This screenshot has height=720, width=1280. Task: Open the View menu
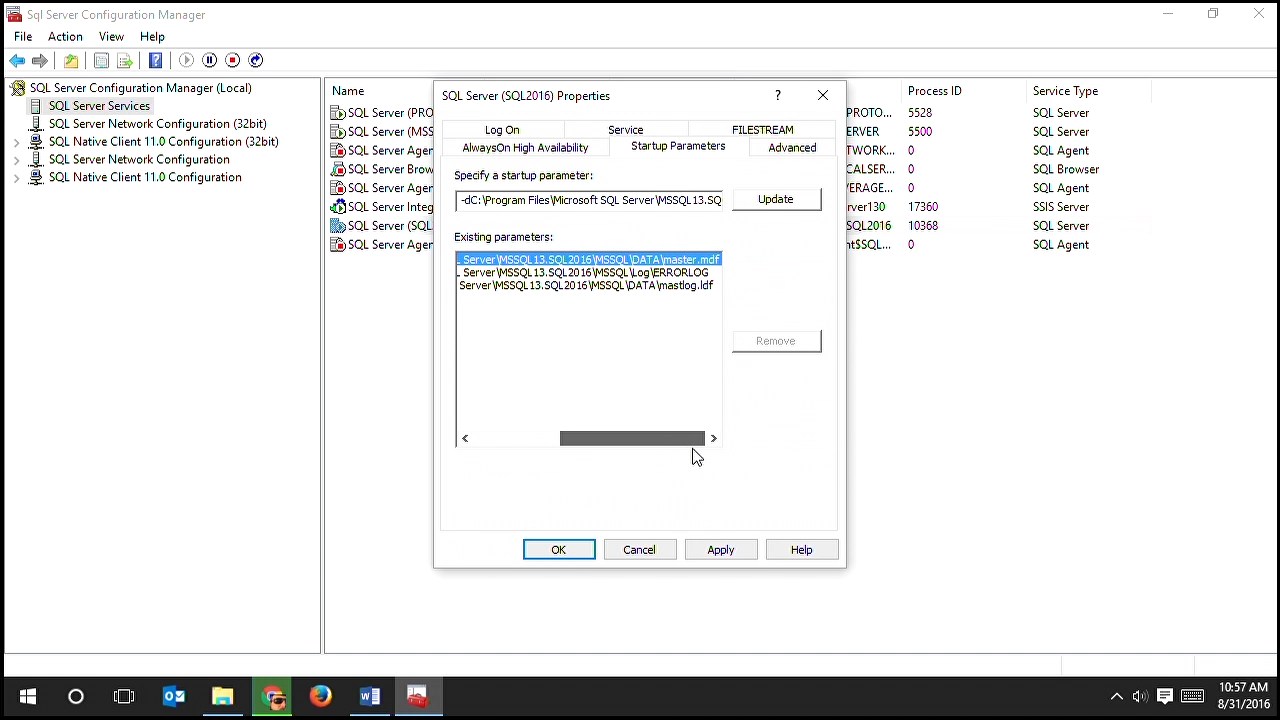[x=111, y=37]
